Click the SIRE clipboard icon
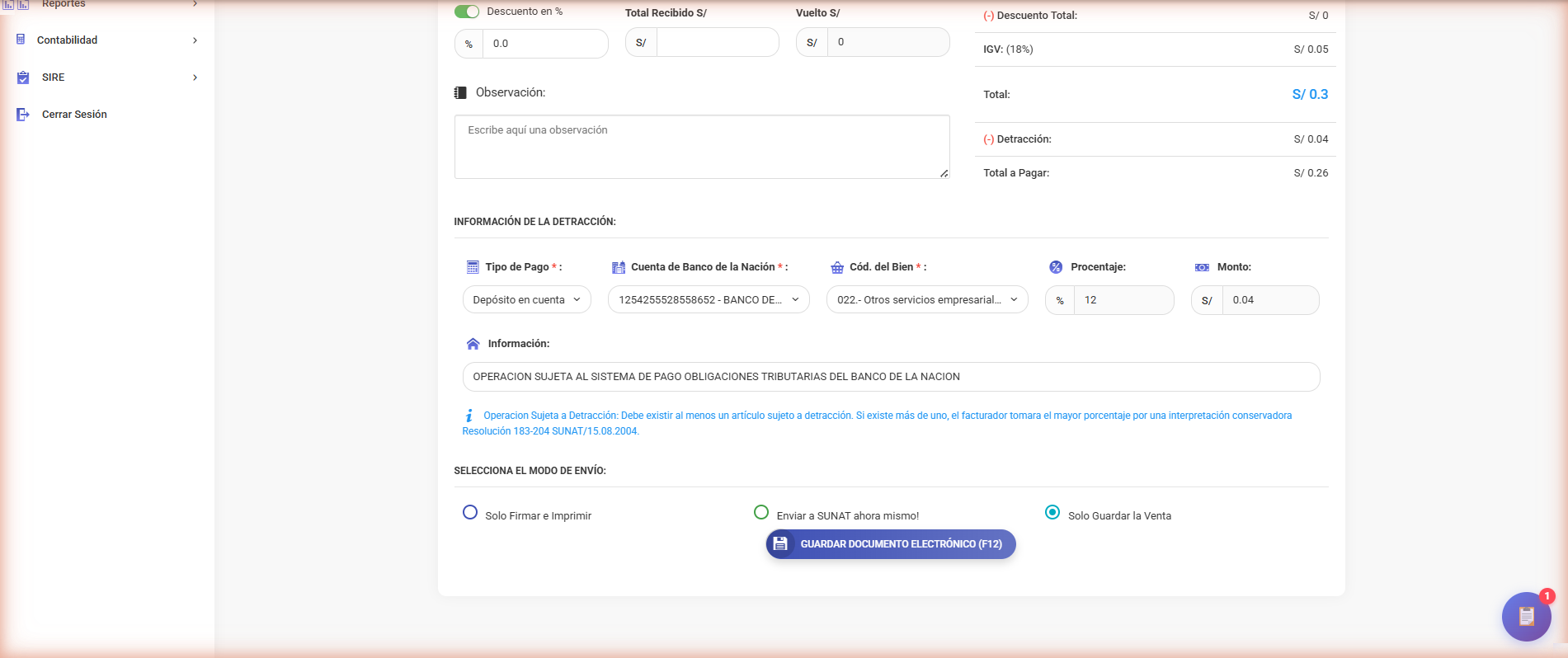 point(23,78)
